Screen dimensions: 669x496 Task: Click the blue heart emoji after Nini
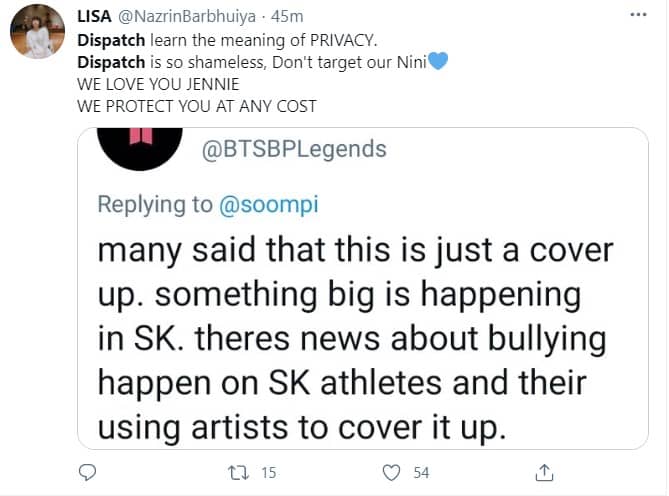[x=438, y=62]
